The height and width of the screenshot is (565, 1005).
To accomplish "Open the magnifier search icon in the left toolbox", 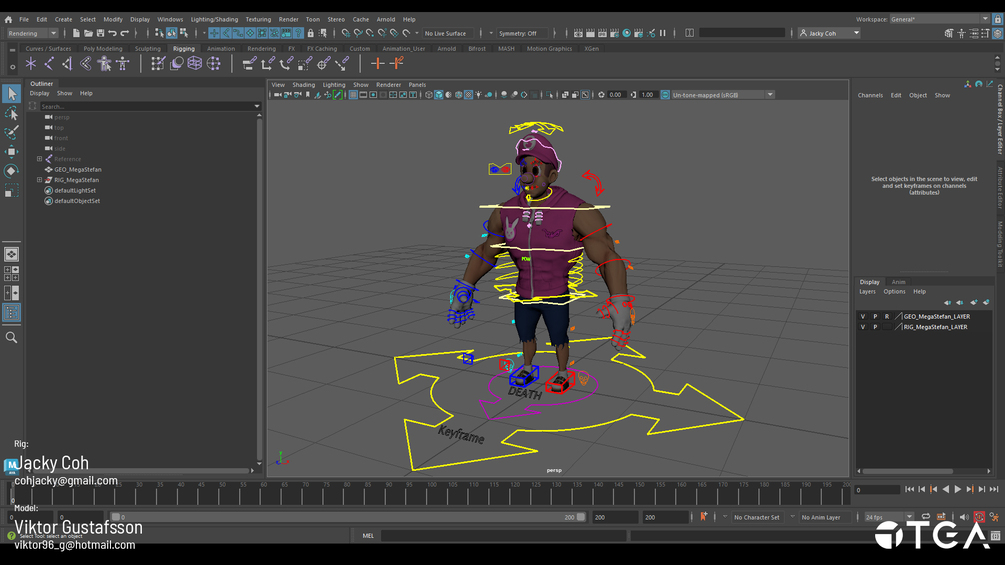I will point(11,338).
